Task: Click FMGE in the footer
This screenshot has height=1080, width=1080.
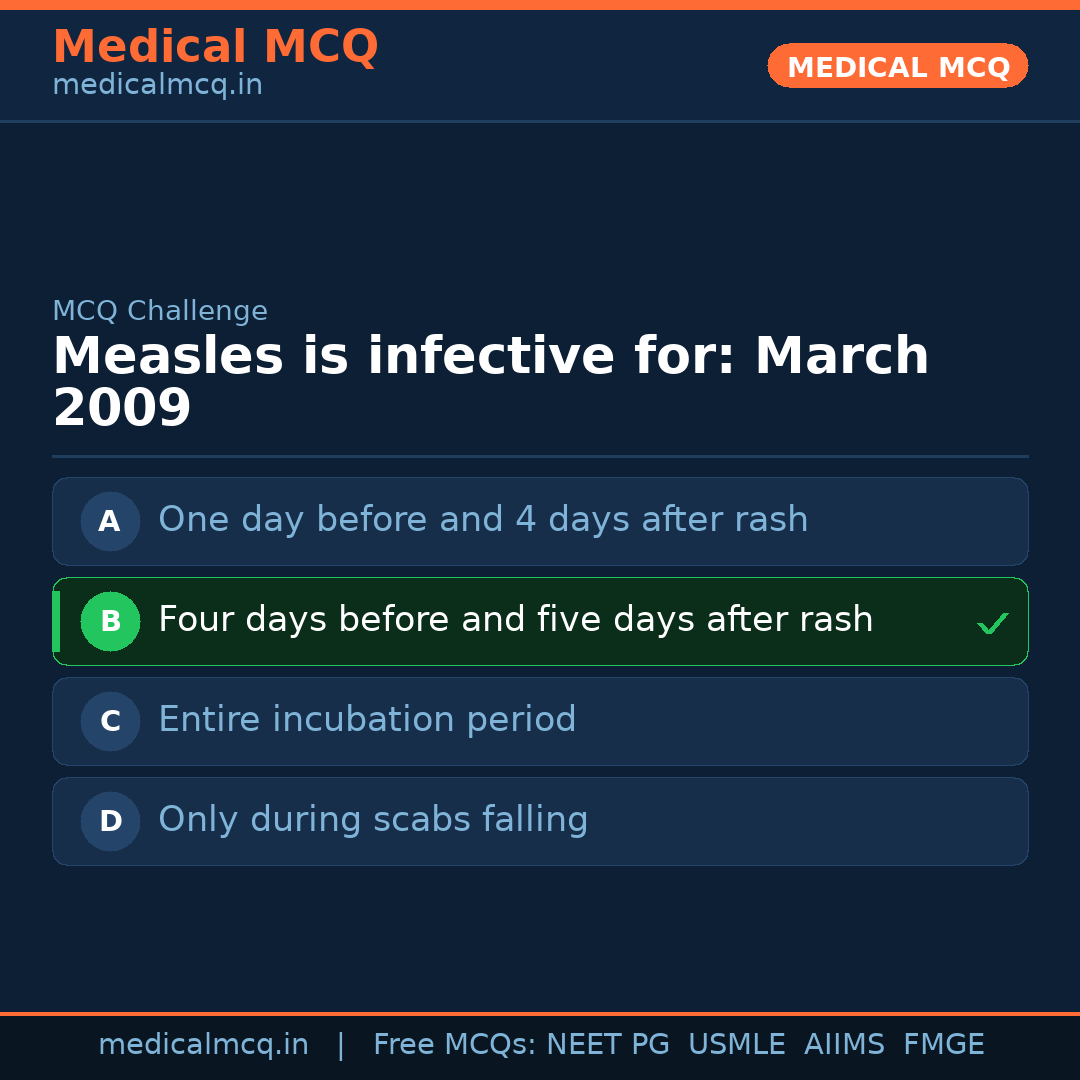Action: click(943, 1045)
